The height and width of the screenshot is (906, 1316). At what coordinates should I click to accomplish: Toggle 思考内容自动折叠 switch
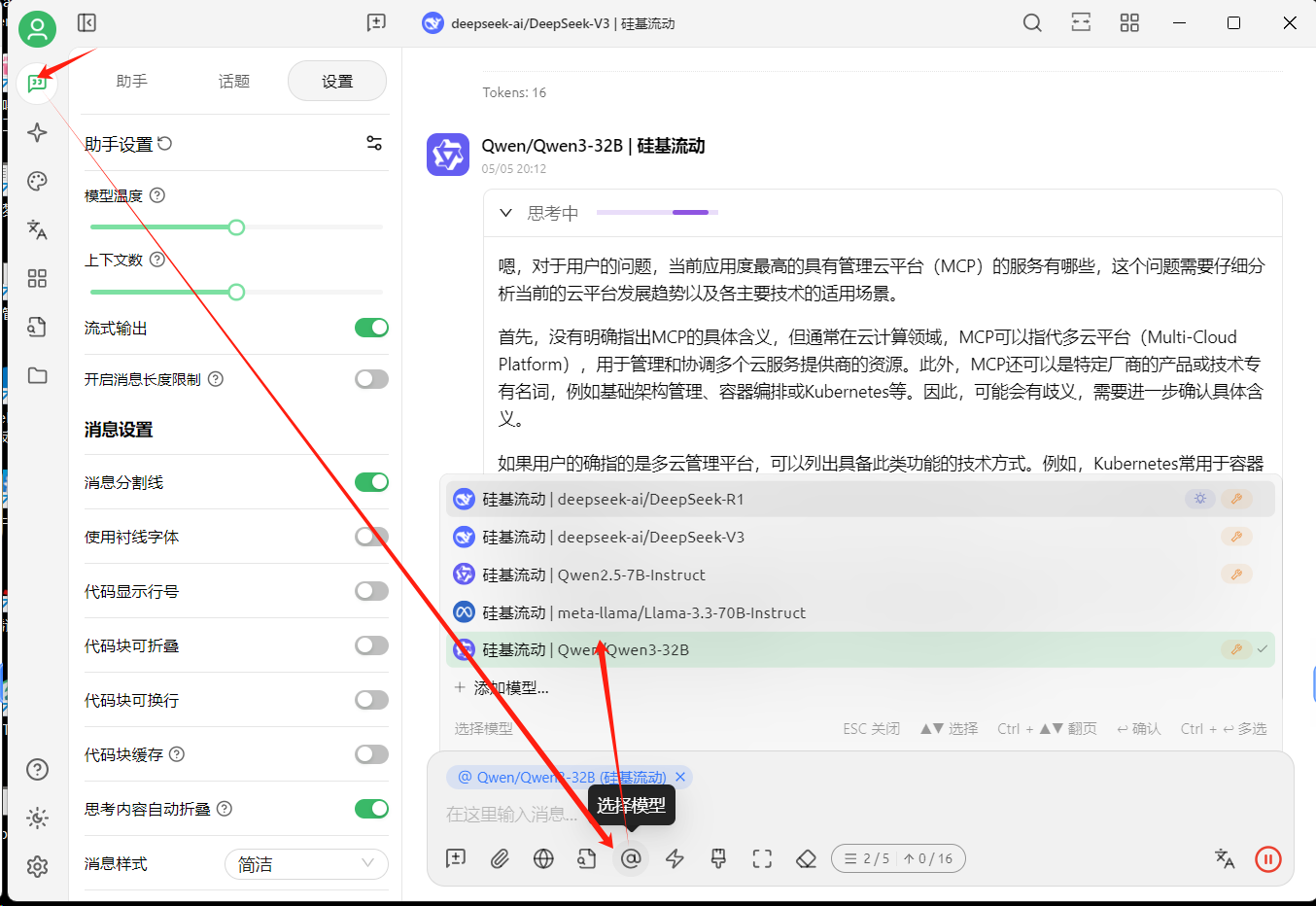[371, 809]
